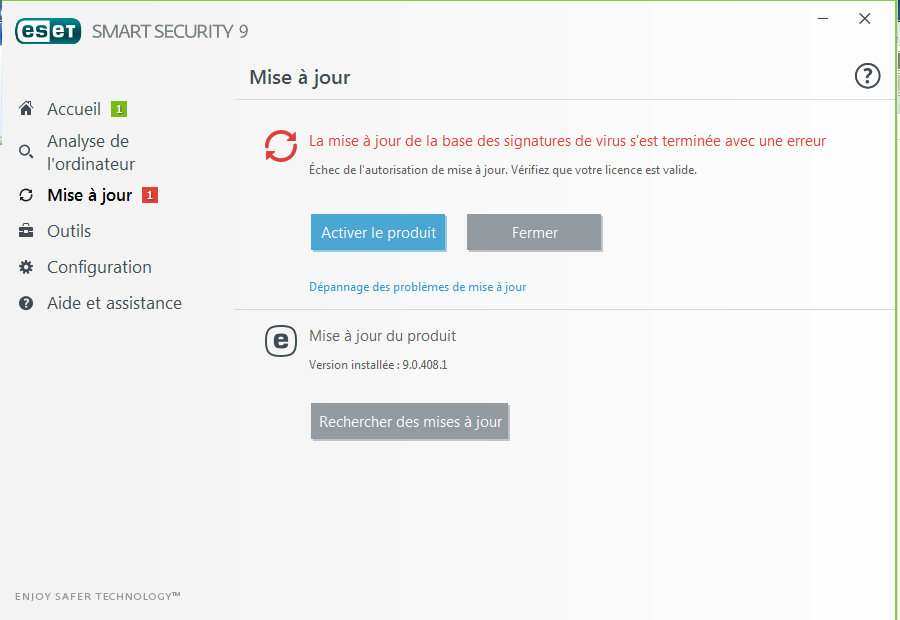Click the green badge next to Accueil
900x620 pixels.
click(119, 109)
